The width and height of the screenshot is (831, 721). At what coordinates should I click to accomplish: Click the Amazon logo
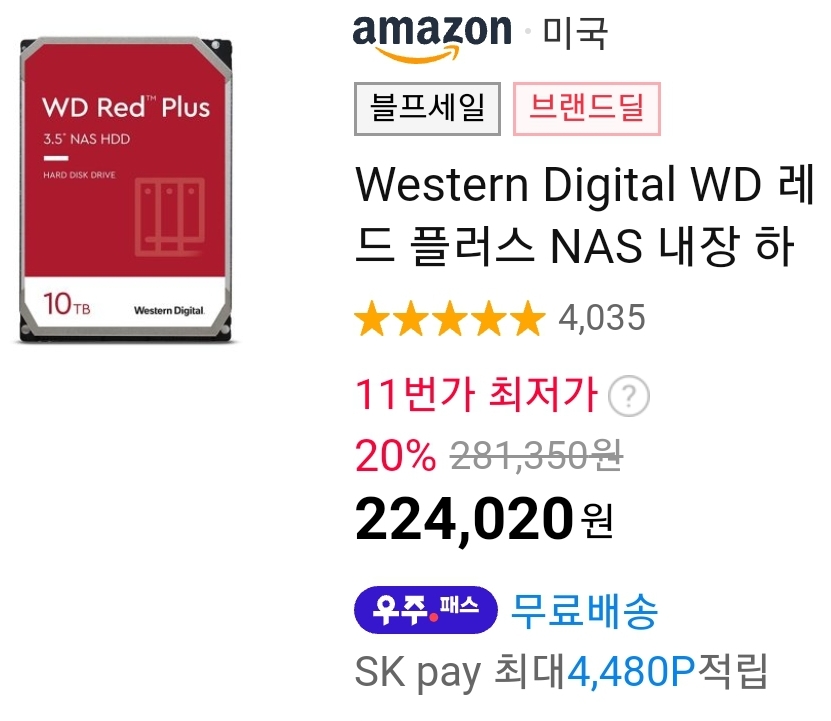(432, 38)
